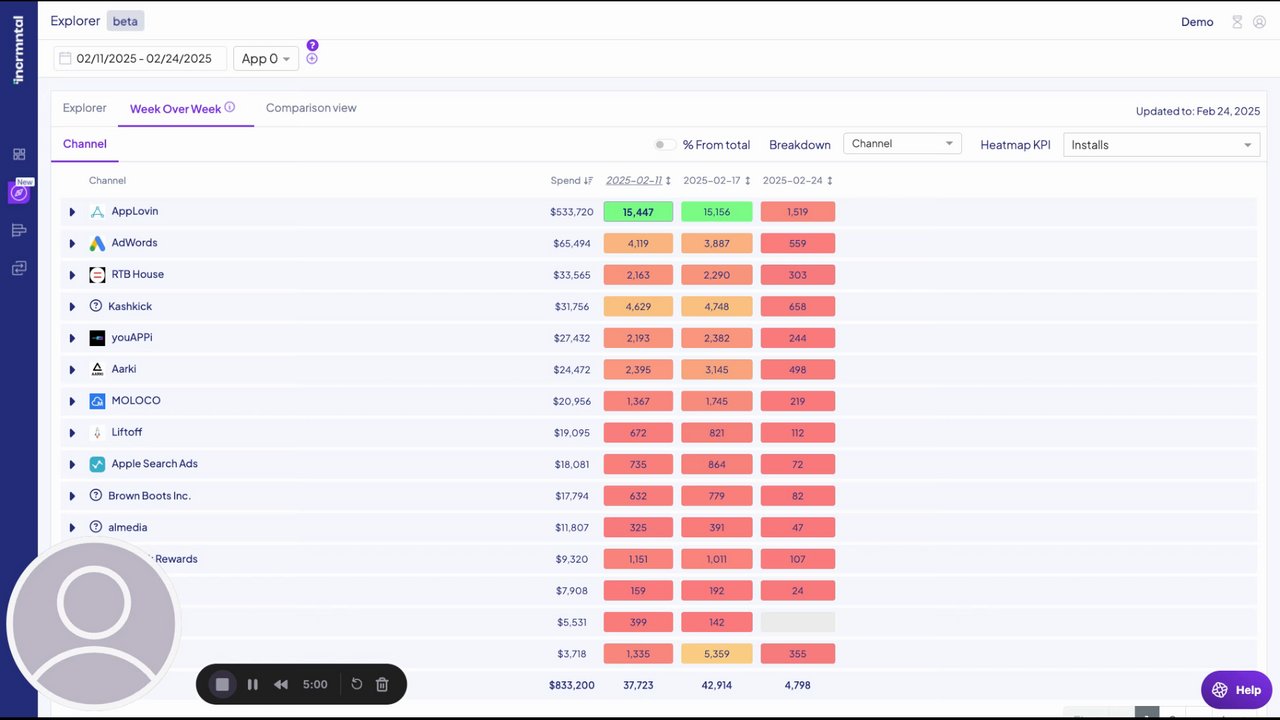Screen dimensions: 1280x720
Task: Click the AppLovin channel logo
Action: pos(97,212)
